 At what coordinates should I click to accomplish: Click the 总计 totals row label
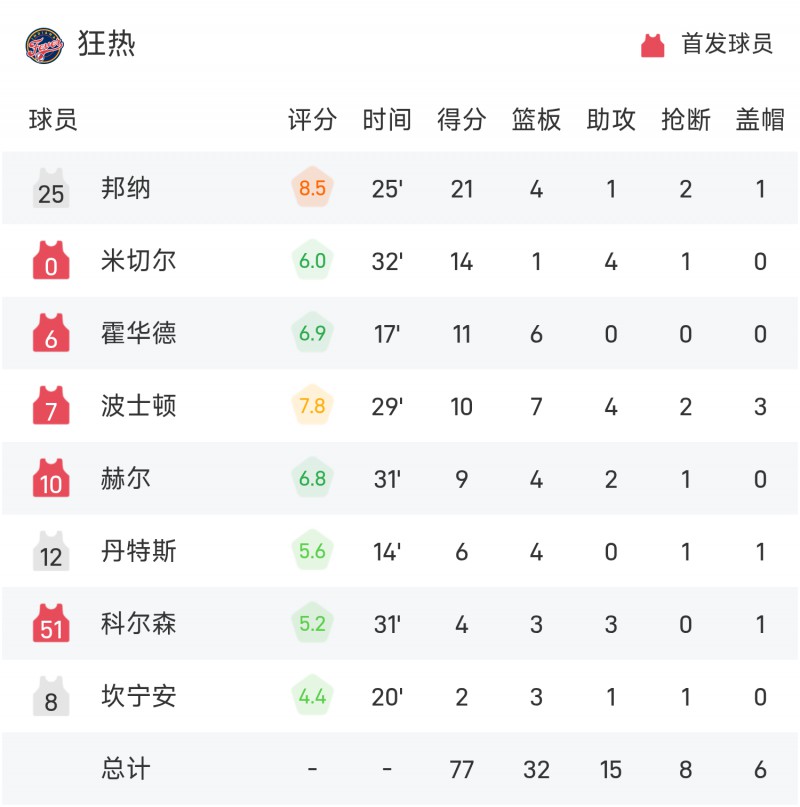pos(126,769)
